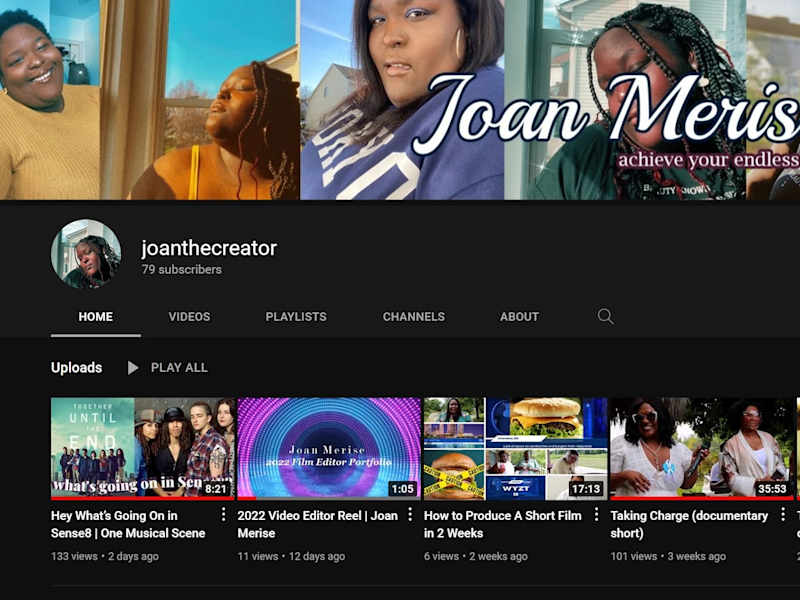Click the 17:13 duration badge

point(586,489)
